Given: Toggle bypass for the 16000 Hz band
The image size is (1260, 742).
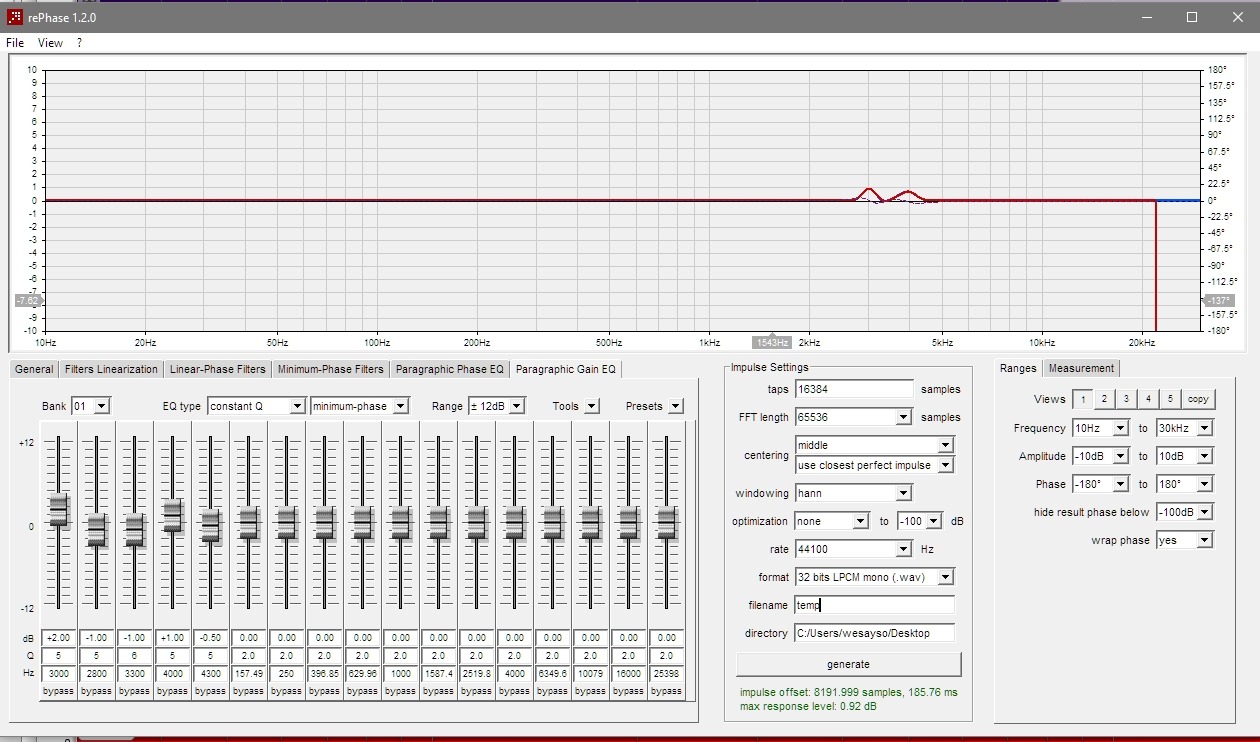Looking at the screenshot, I should 628,691.
